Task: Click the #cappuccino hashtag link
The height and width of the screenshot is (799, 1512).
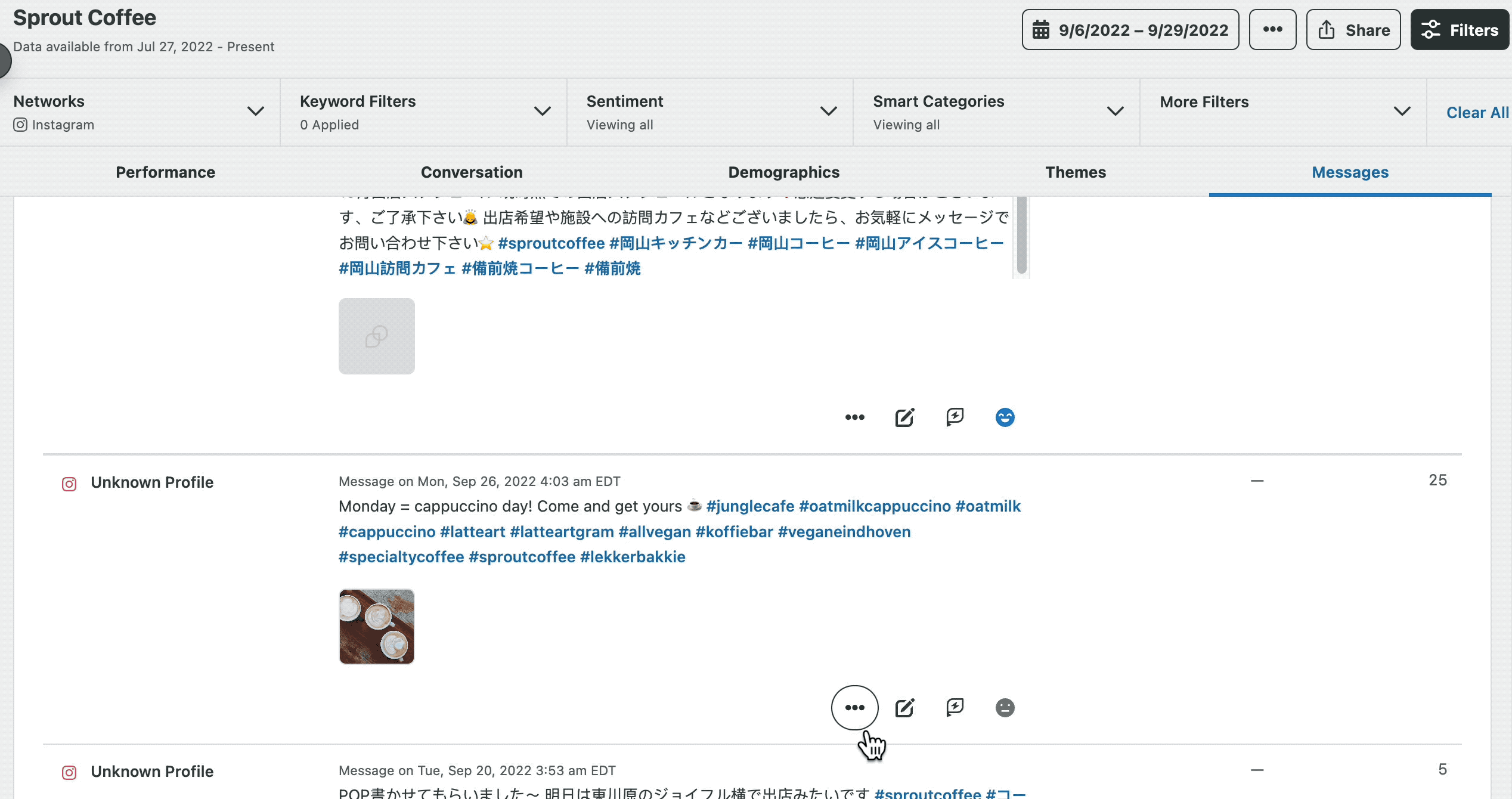Action: pos(387,532)
